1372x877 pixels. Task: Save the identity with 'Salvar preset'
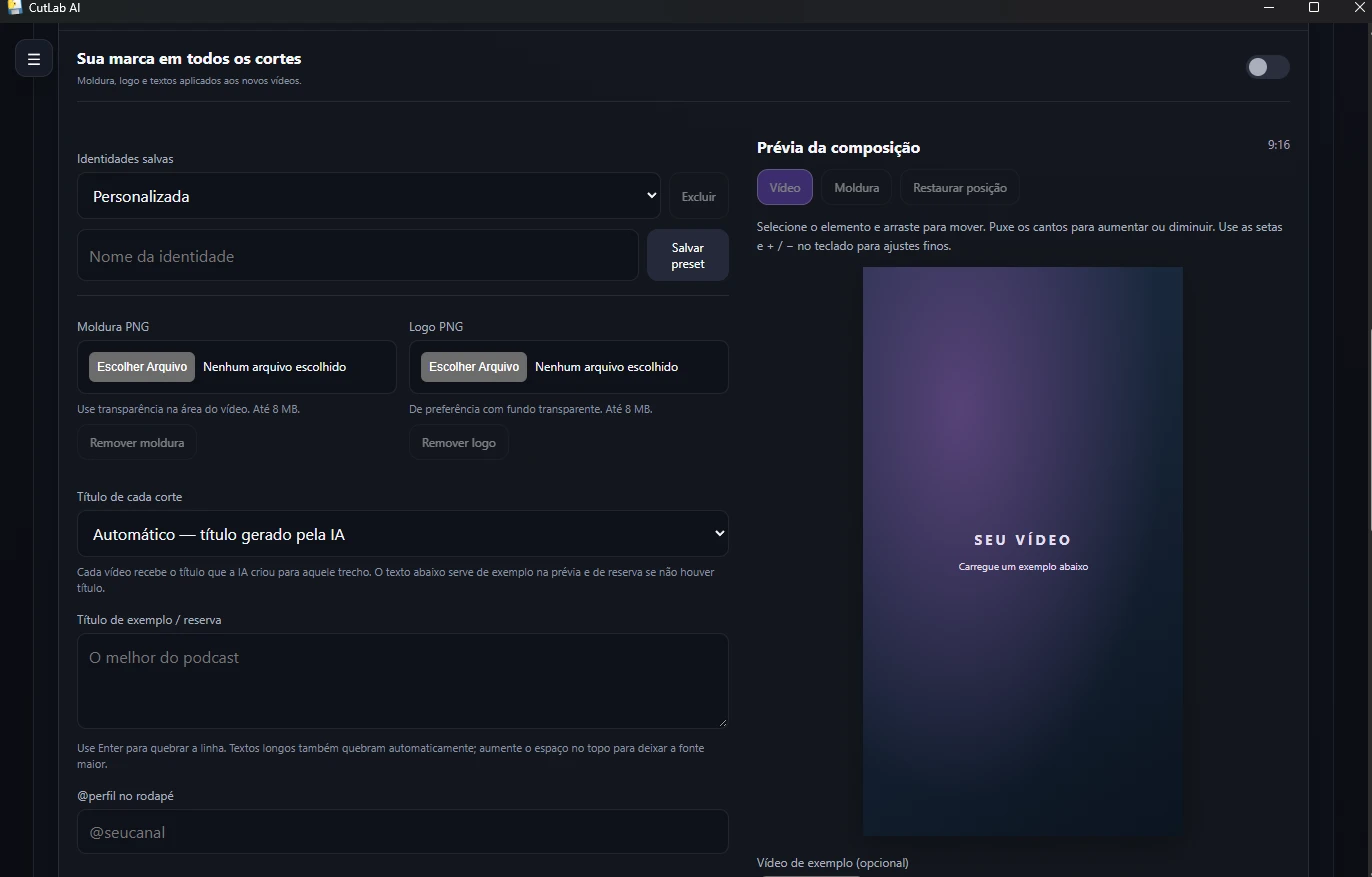click(688, 255)
